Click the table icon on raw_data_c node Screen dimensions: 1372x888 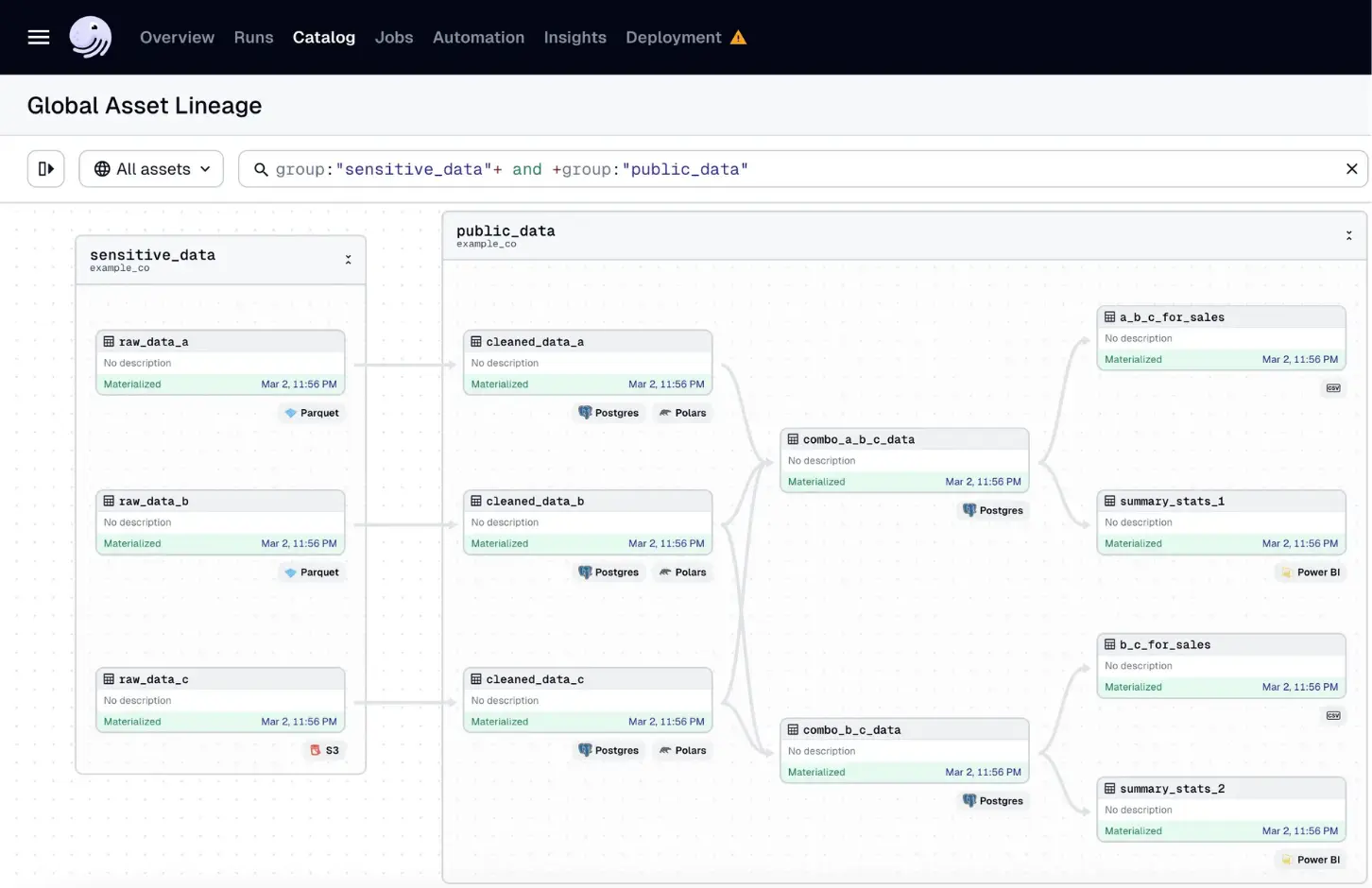[109, 679]
